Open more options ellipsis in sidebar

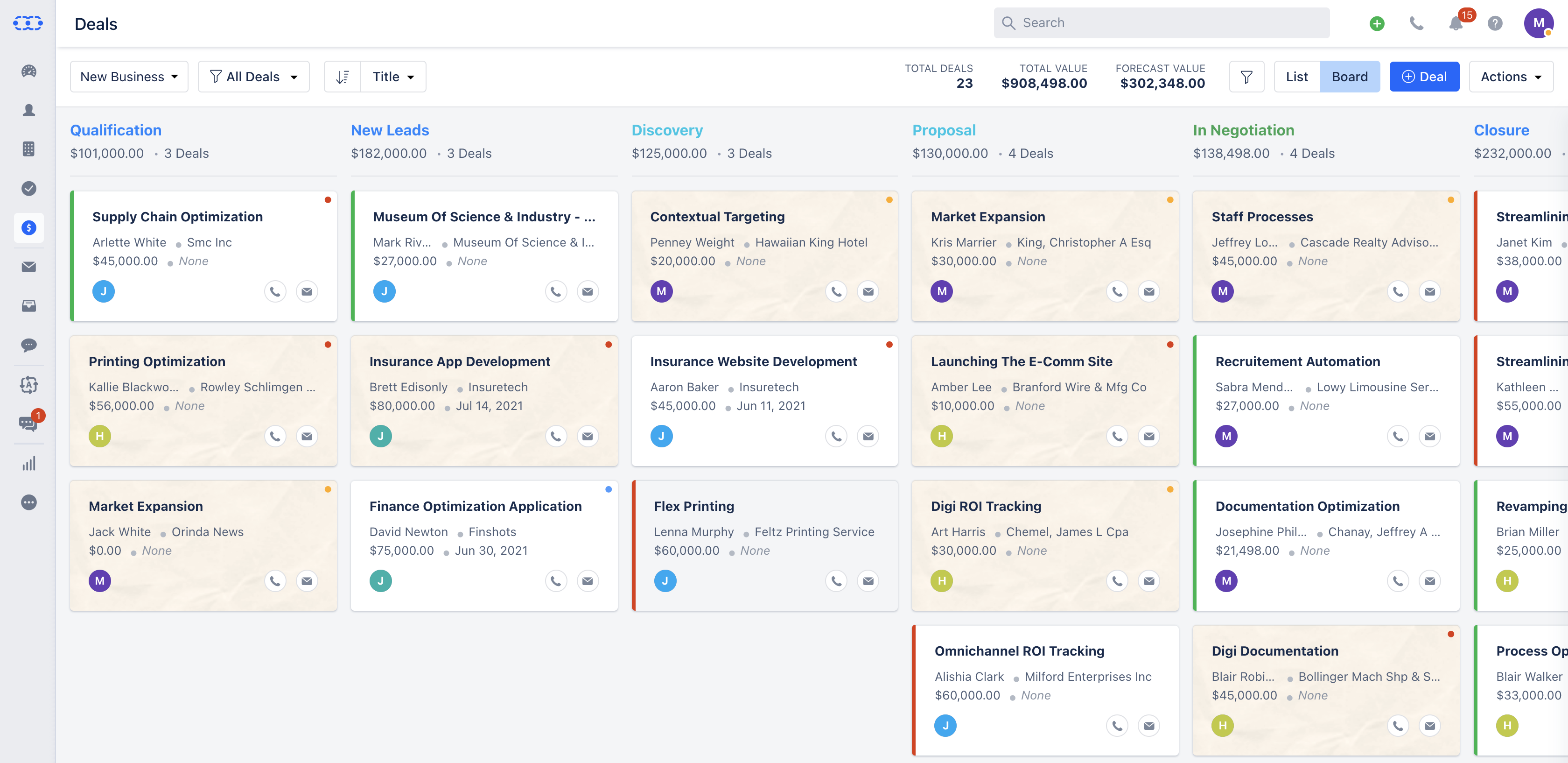click(x=28, y=502)
